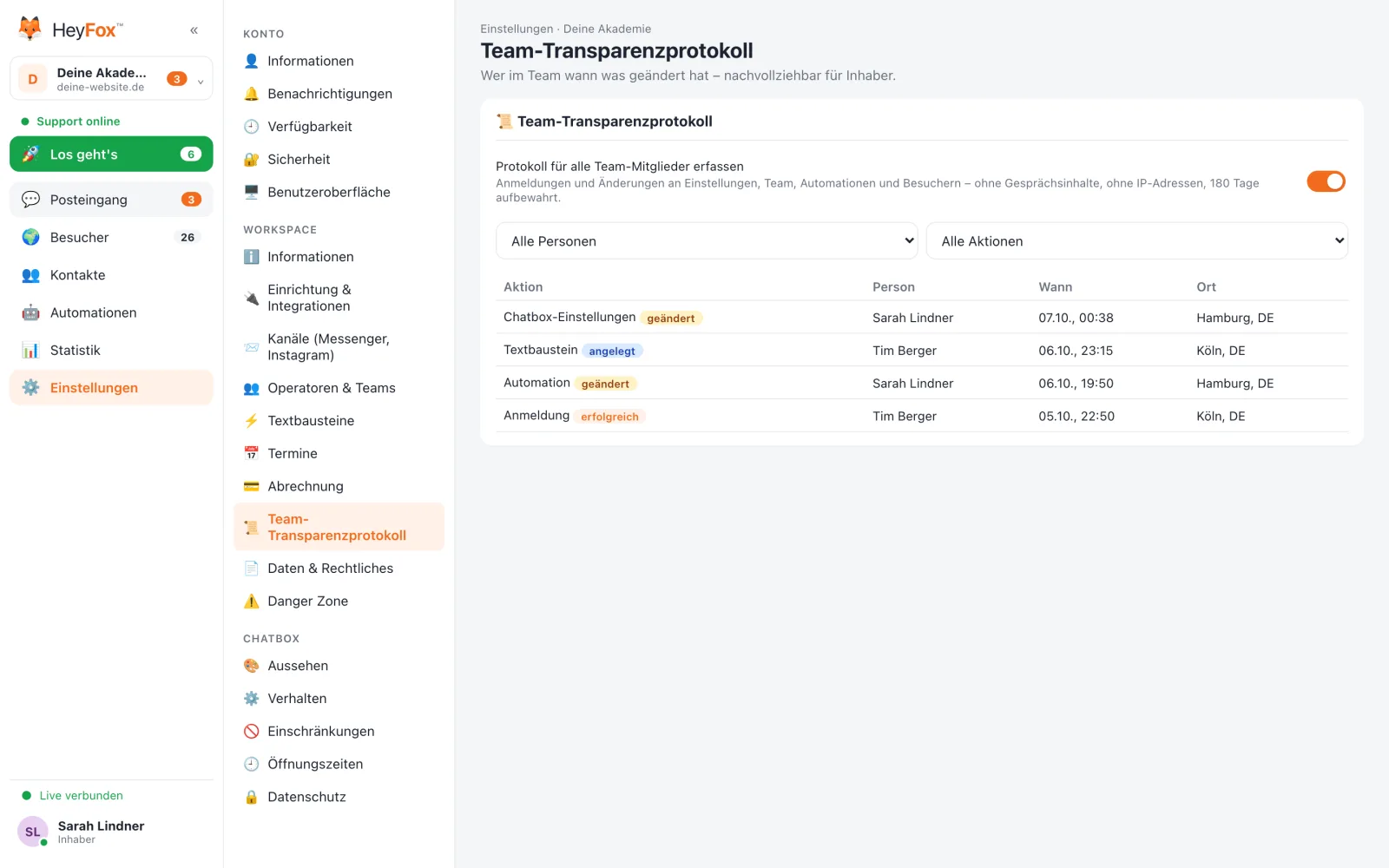Click the Wann column header
Screen dimensions: 1389x868
(x=1056, y=287)
